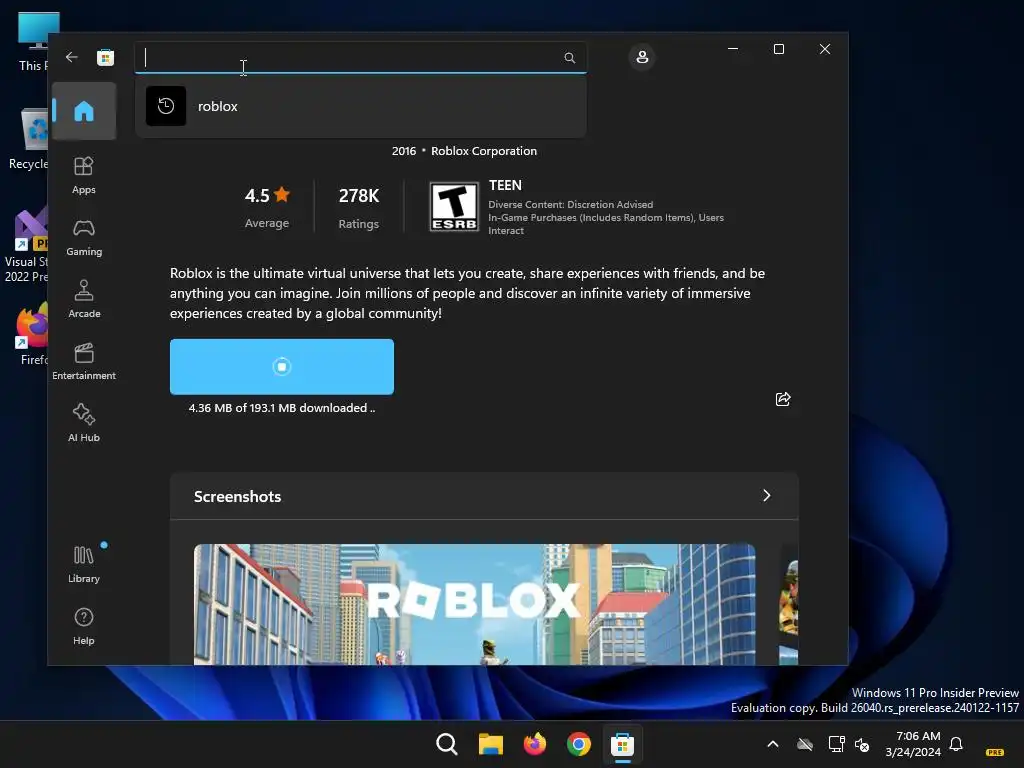Open the AI Hub section
The height and width of the screenshot is (768, 1024).
(84, 423)
